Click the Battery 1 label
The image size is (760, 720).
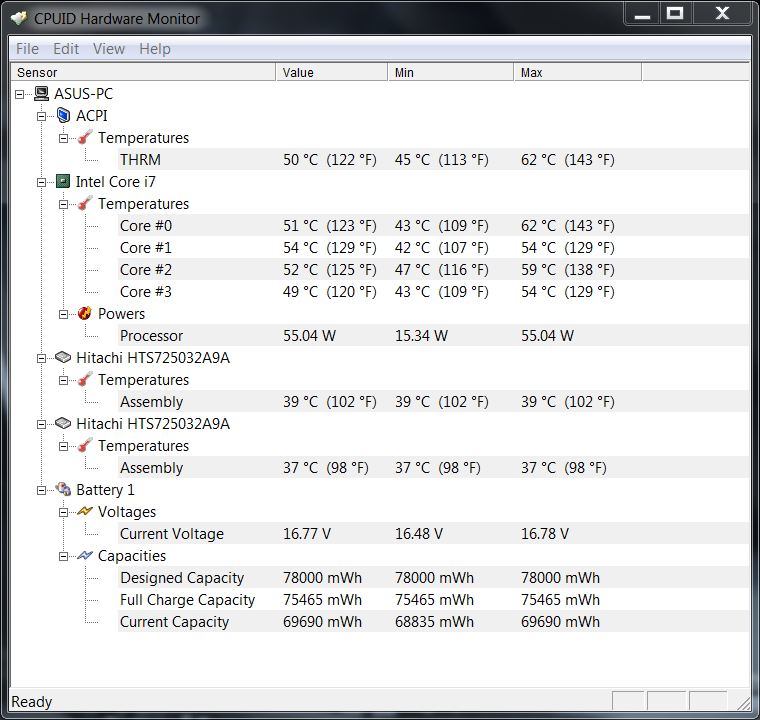105,490
